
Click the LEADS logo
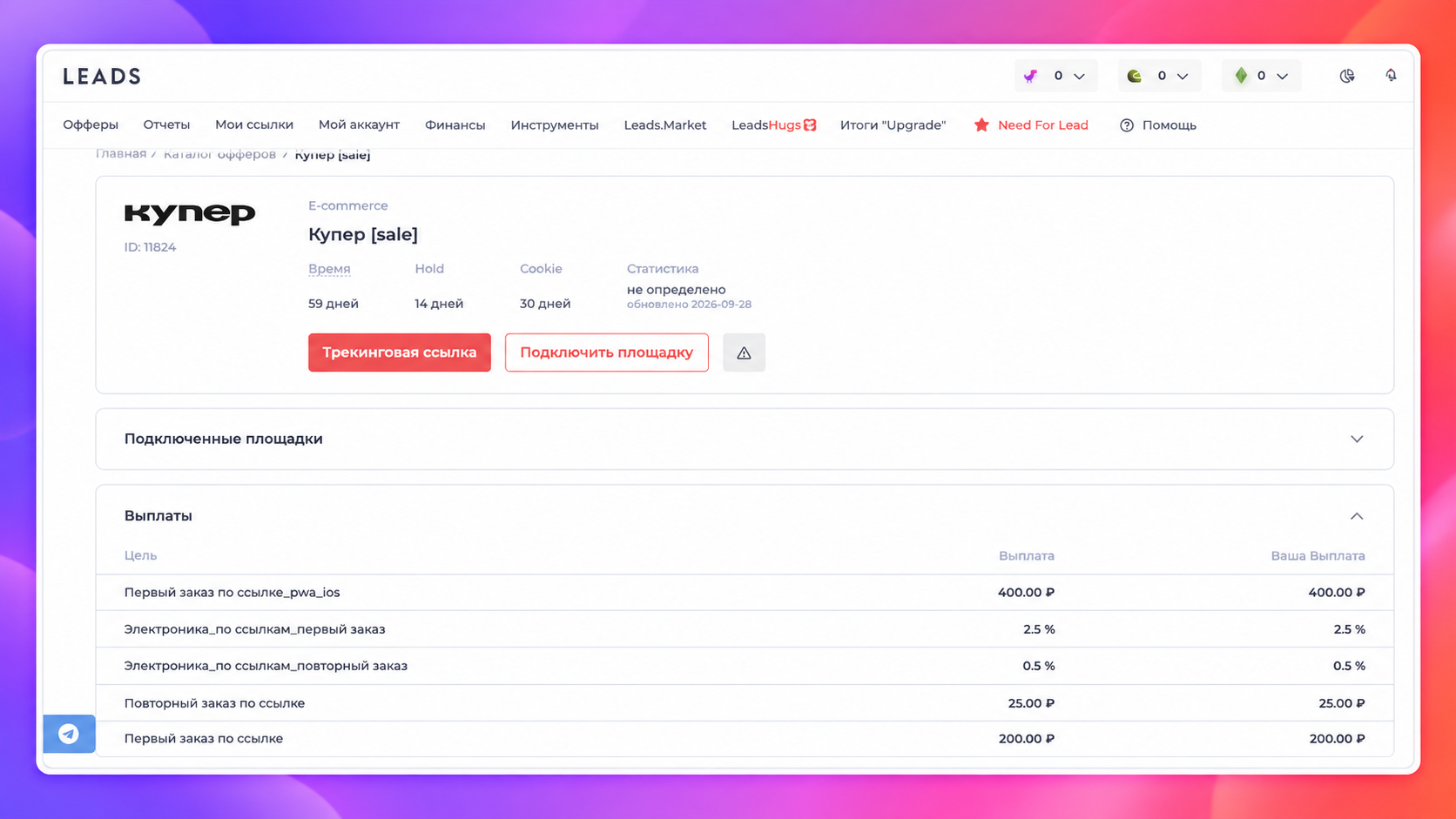(x=102, y=77)
